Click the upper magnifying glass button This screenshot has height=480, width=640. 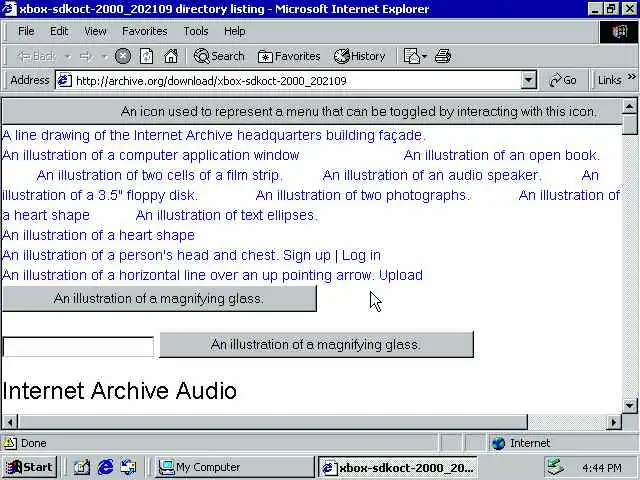pyautogui.click(x=159, y=298)
